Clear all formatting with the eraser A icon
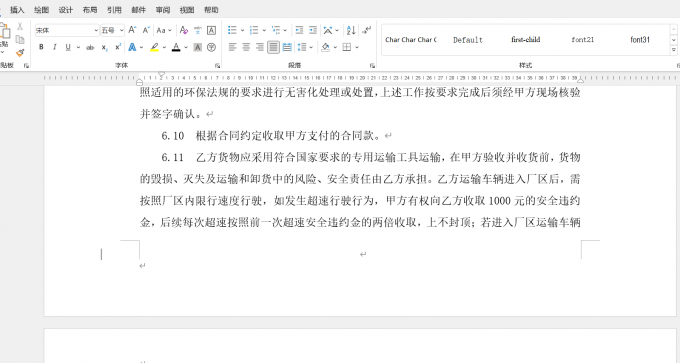 click(184, 30)
